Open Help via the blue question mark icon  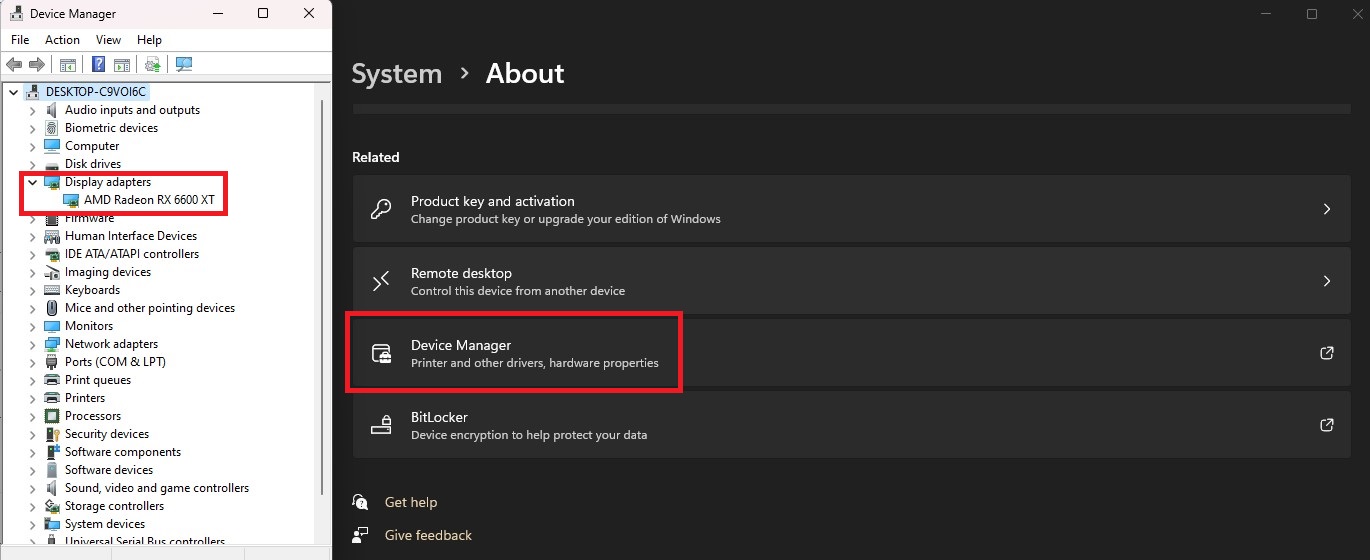(x=99, y=65)
